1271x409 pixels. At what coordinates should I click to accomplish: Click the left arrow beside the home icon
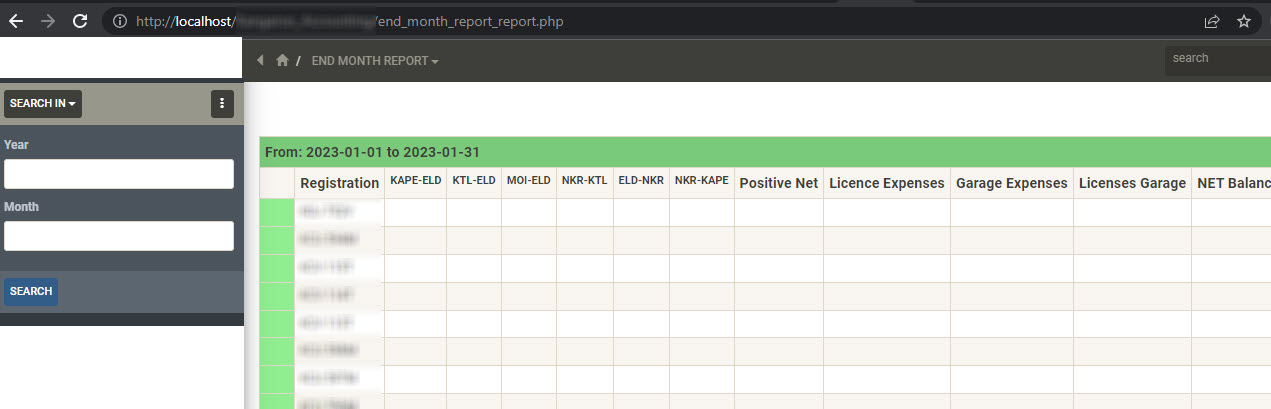point(261,61)
